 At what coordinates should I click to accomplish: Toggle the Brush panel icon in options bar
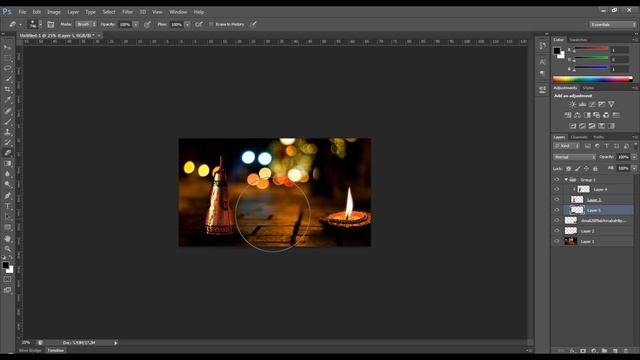51,24
